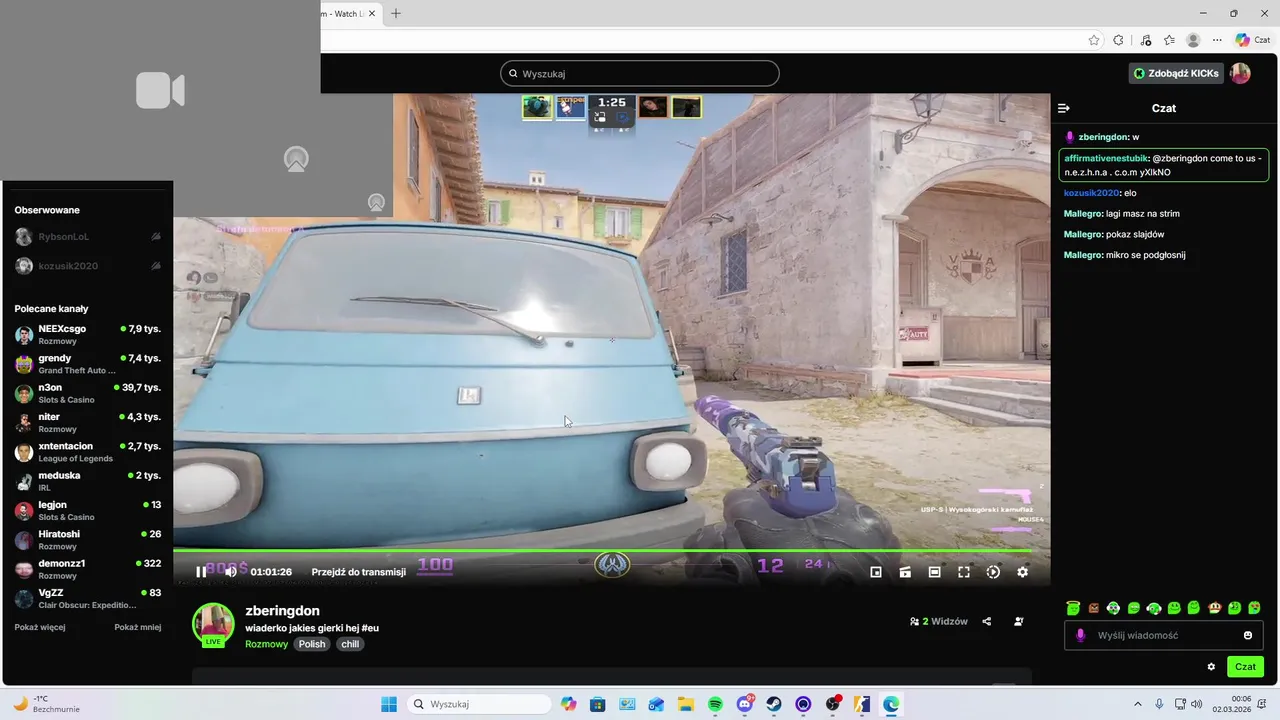Open user profile avatar menu
Screen dimensions: 1280x720
click(1240, 73)
